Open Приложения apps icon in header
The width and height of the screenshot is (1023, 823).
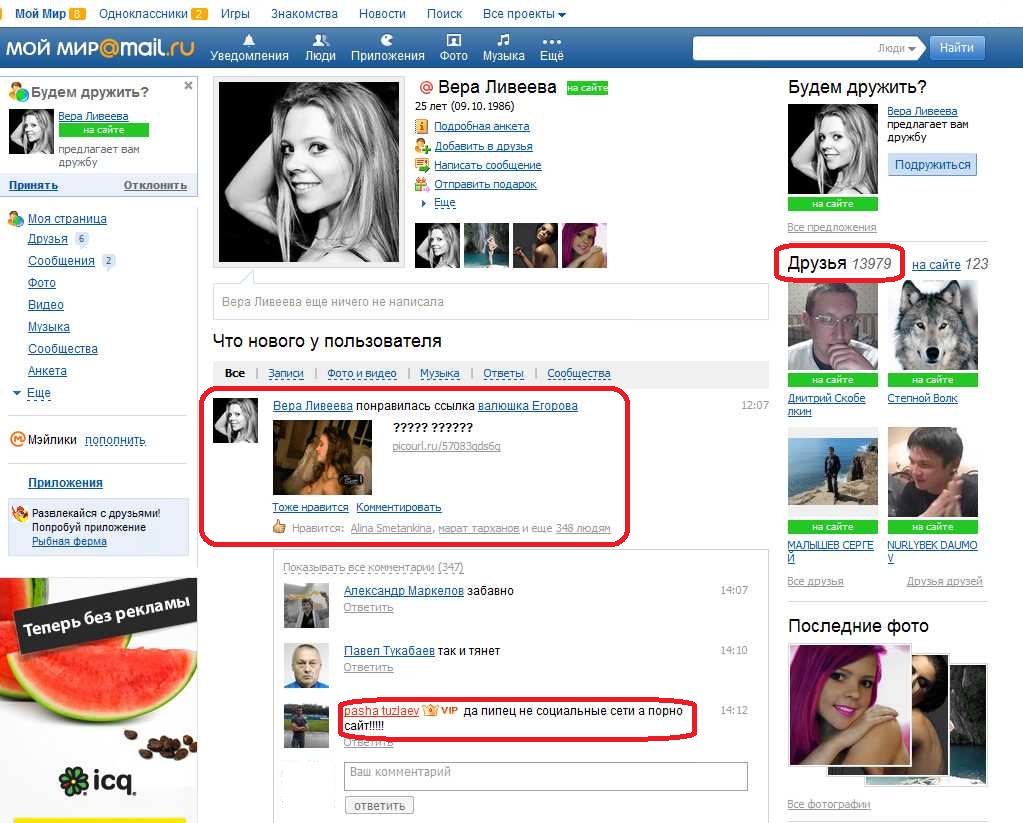(x=387, y=40)
